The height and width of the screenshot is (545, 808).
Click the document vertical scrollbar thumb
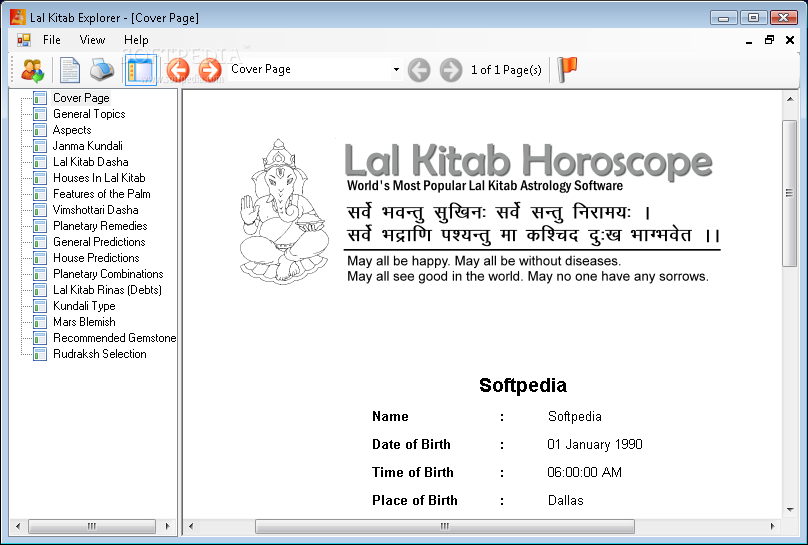789,193
